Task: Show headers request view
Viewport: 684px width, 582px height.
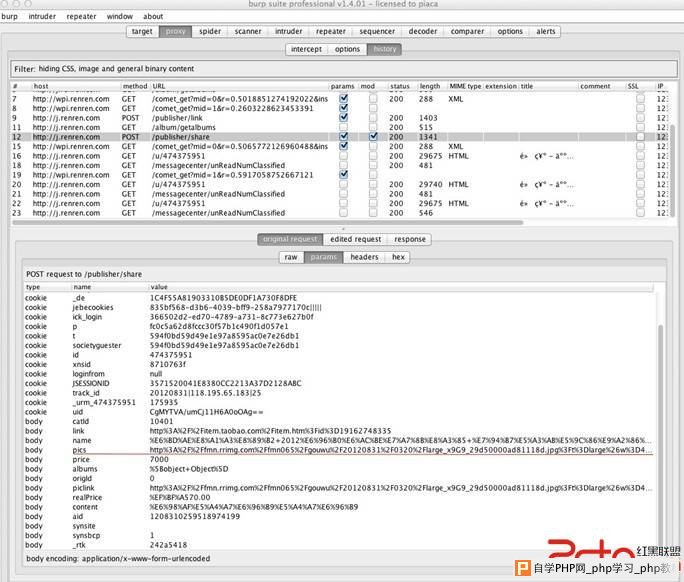Action: pos(364,257)
